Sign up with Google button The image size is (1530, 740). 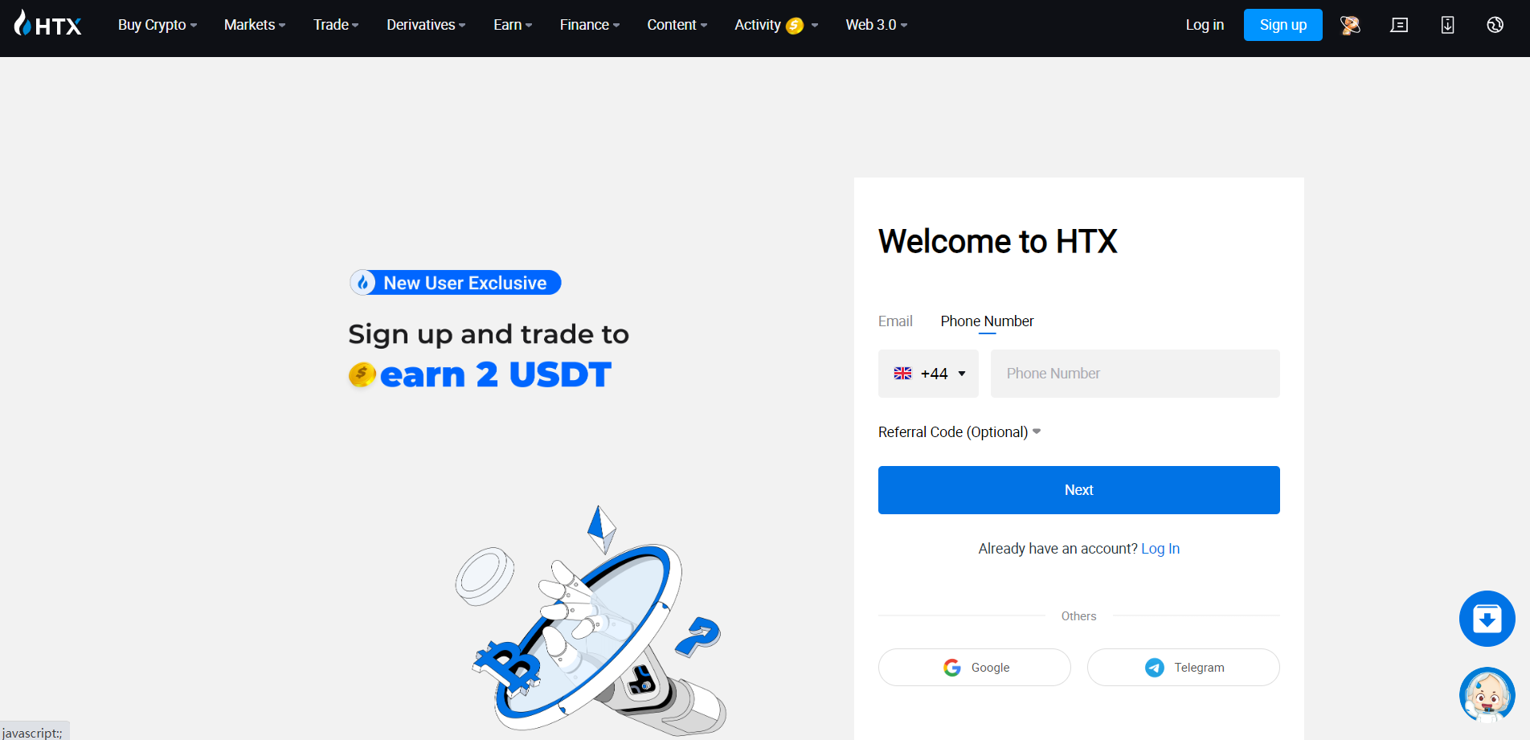pos(974,667)
